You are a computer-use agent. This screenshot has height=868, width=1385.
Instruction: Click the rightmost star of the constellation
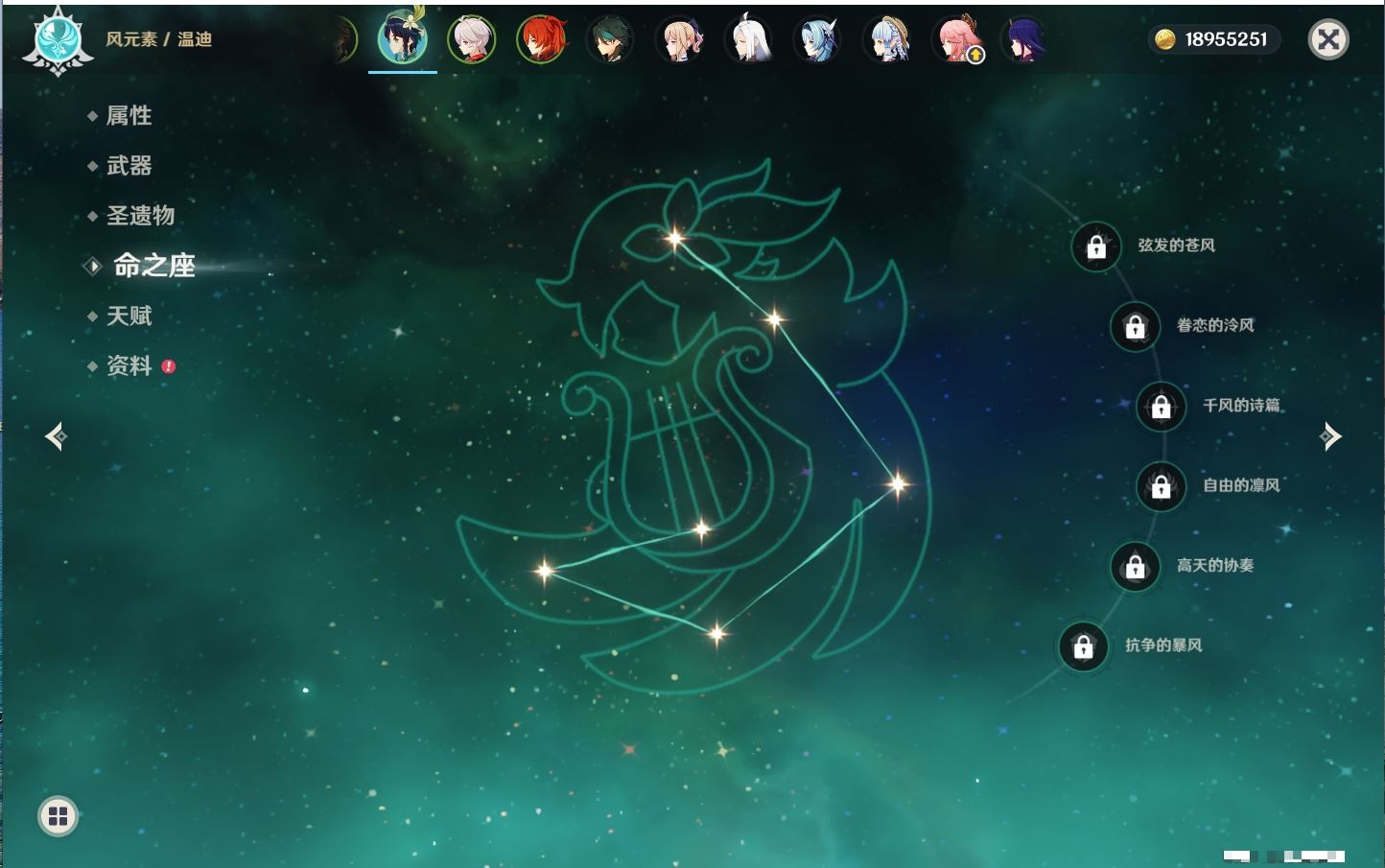[x=898, y=483]
